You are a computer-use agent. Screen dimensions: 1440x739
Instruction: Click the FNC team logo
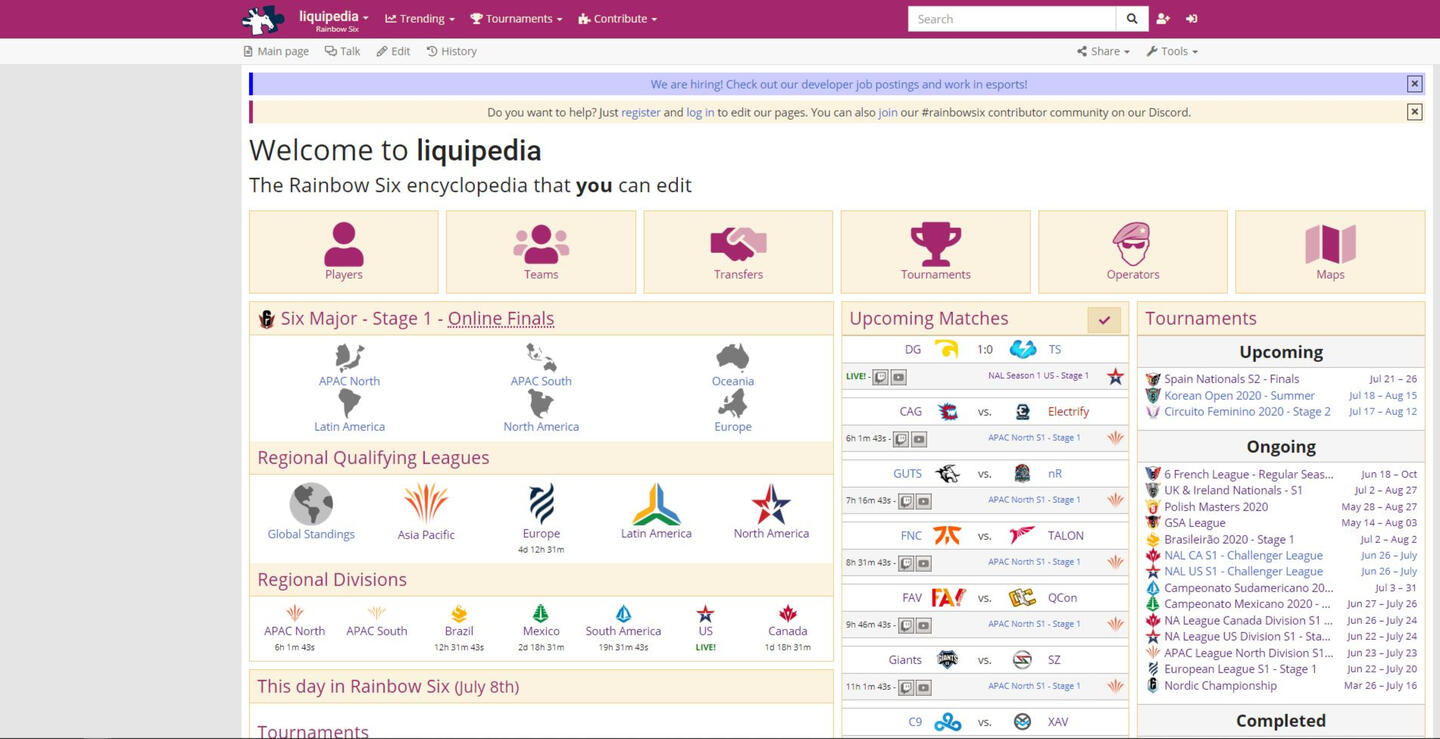(947, 535)
